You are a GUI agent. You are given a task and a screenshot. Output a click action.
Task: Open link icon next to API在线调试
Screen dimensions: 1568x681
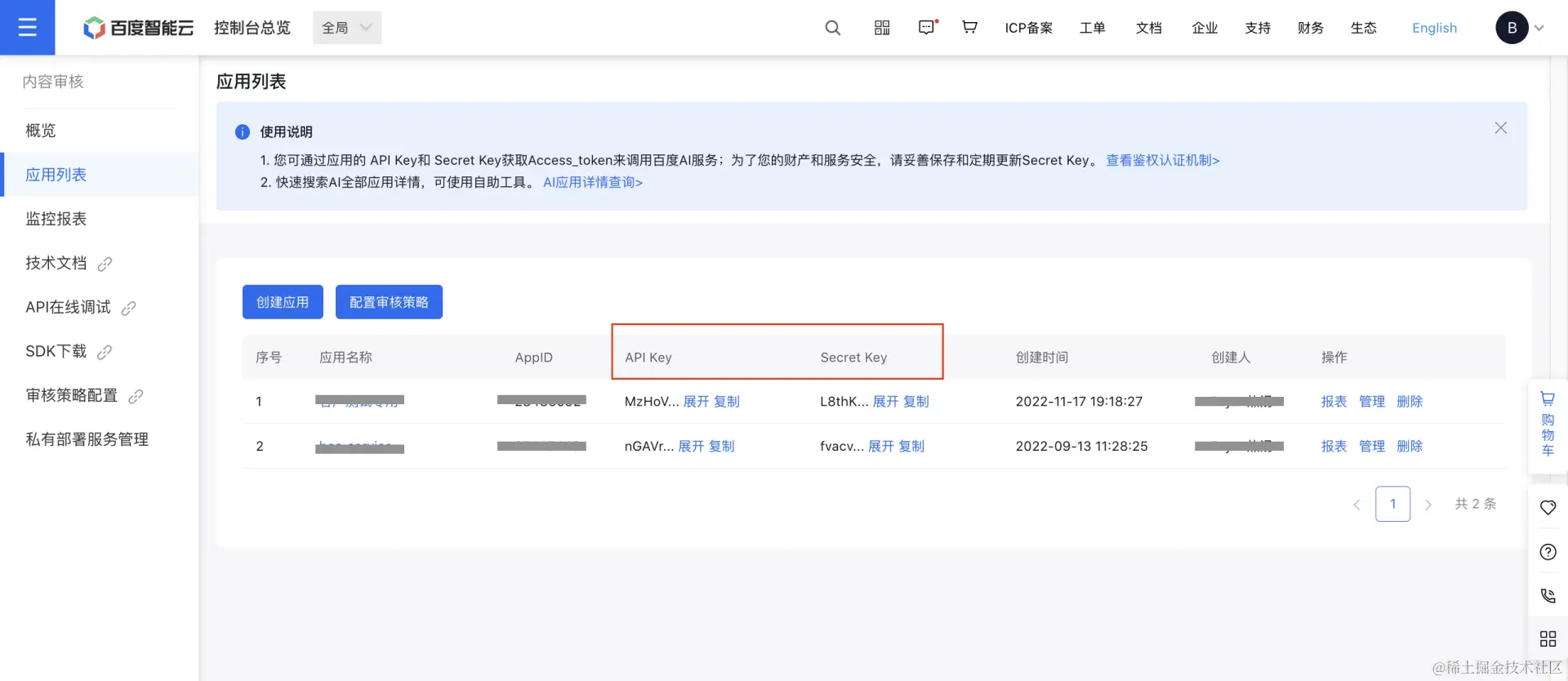coord(128,308)
